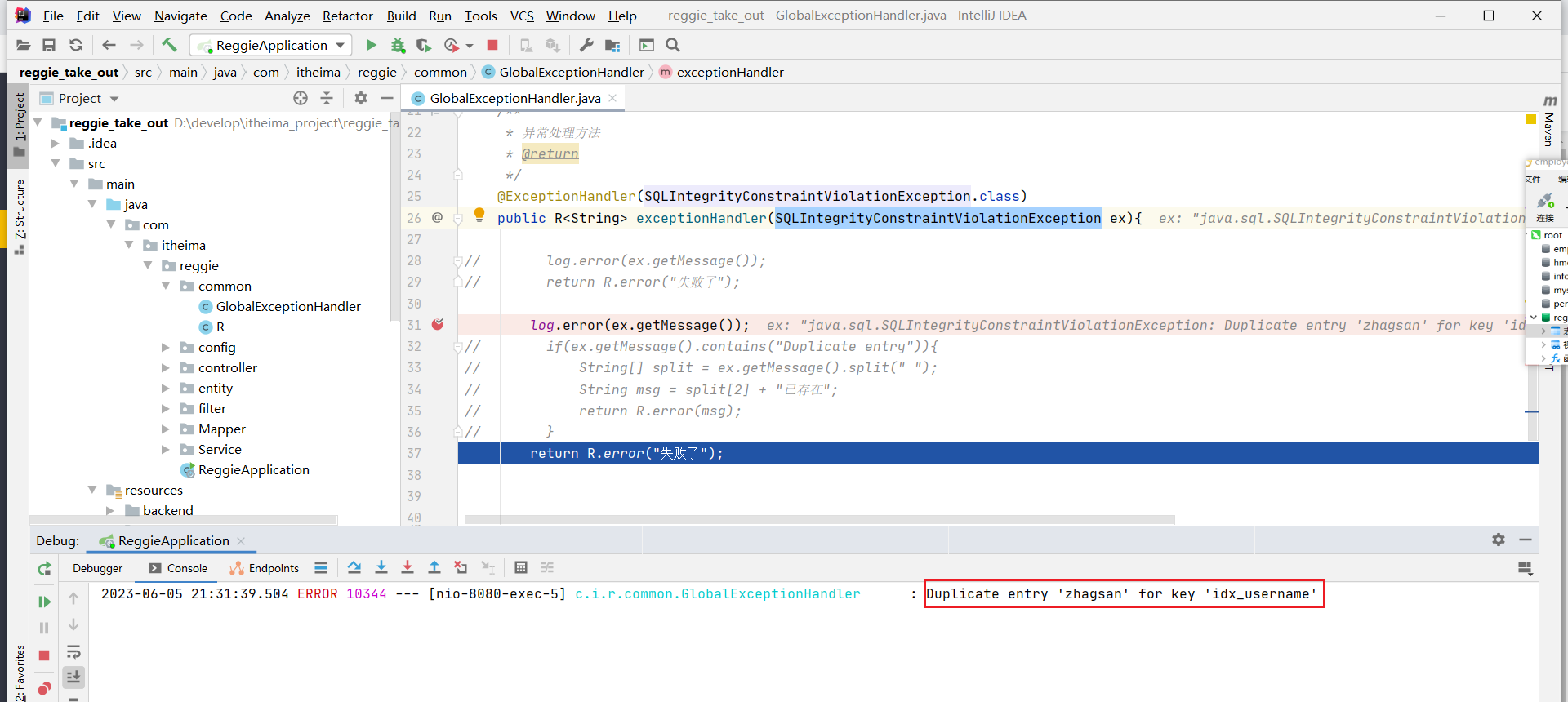Click the intention light bulb on line 26

pos(479,215)
